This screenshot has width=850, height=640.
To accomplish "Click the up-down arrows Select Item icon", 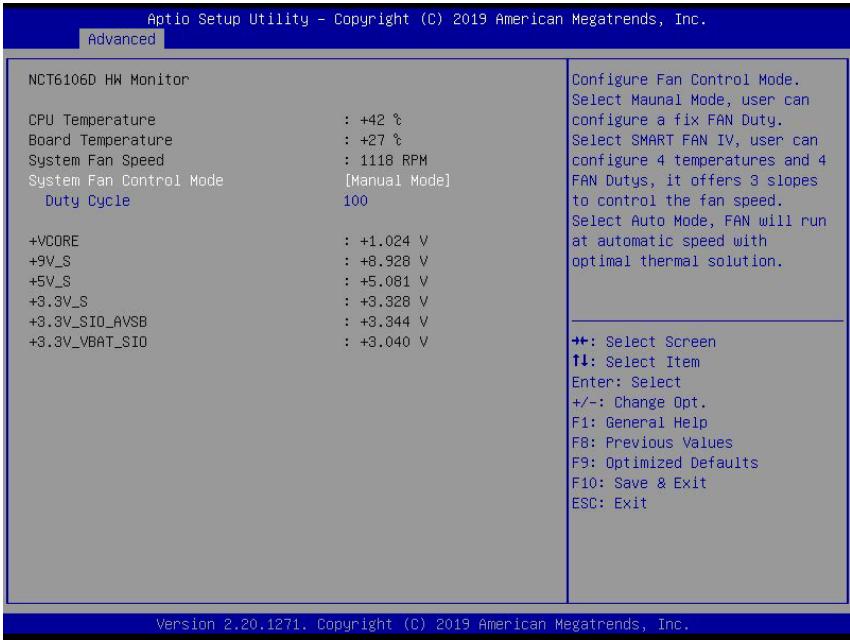I will coord(580,361).
